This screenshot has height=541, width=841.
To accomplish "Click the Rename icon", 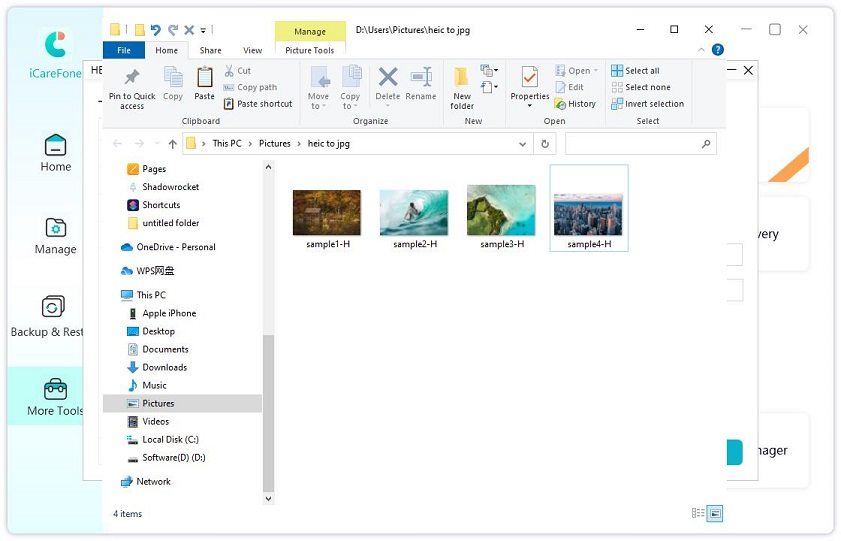I will (x=421, y=77).
